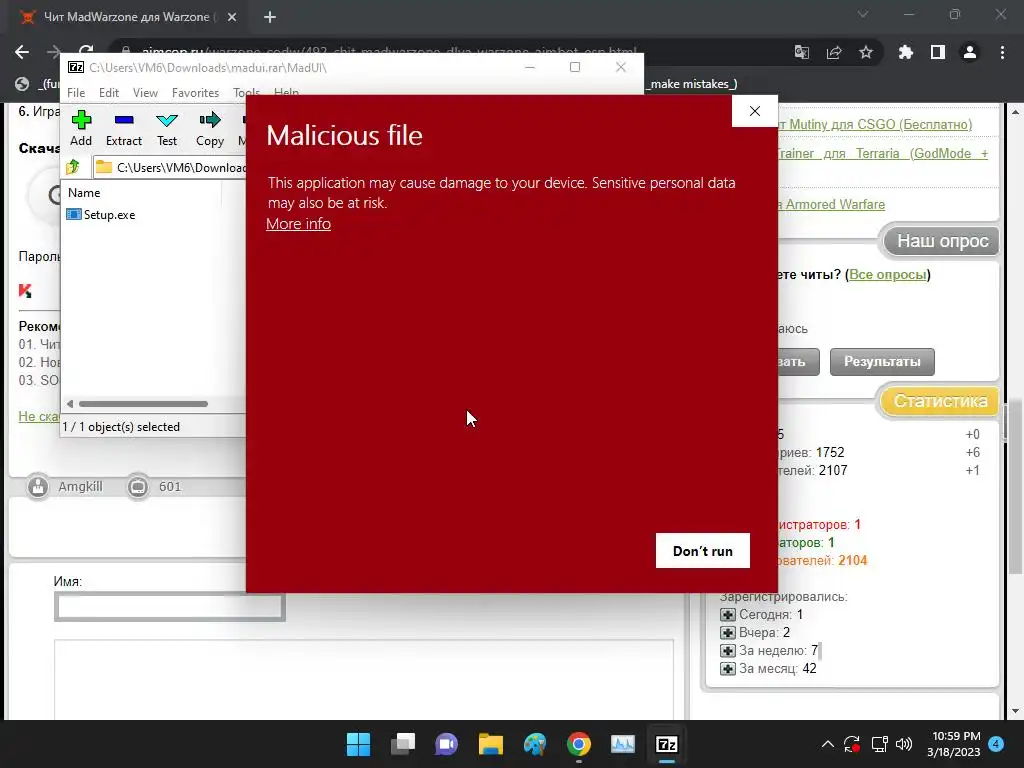Show hidden tray icons chevron

pyautogui.click(x=827, y=744)
